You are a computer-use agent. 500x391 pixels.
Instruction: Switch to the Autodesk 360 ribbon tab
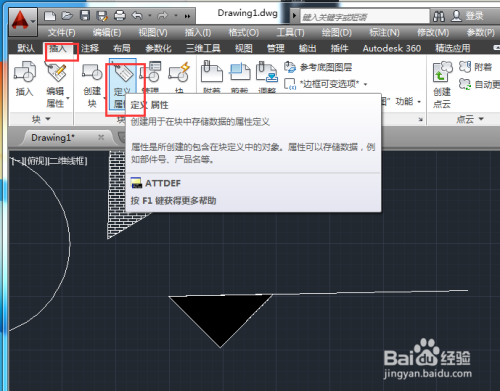(392, 48)
